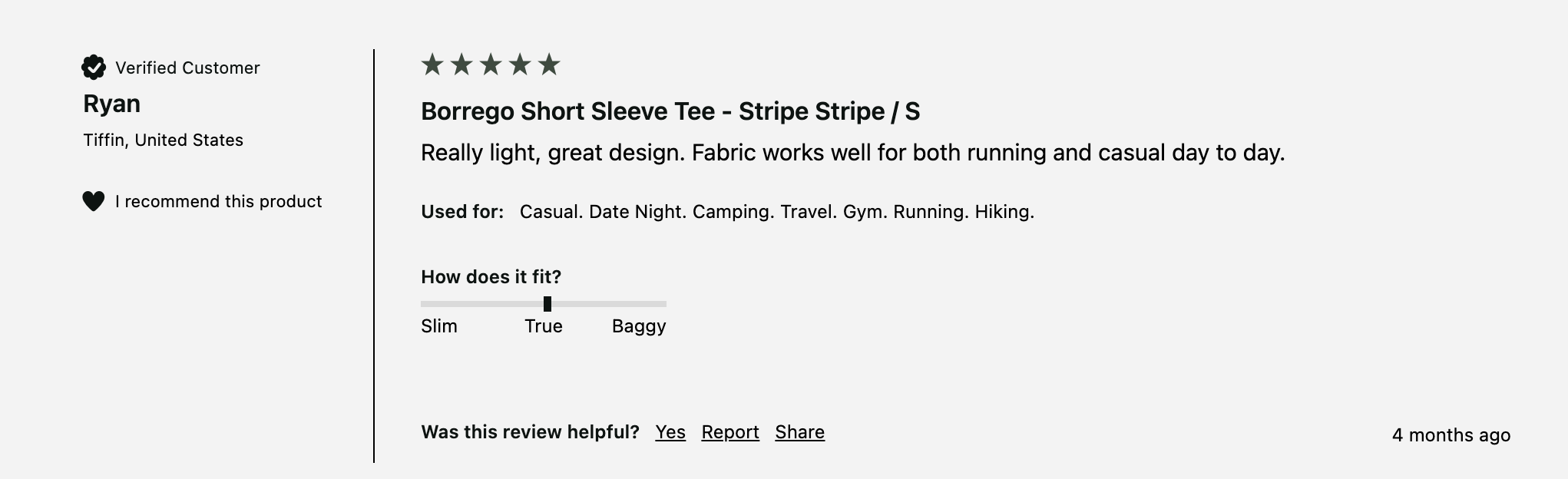
Task: Click the fit slider marker
Action: [x=547, y=304]
